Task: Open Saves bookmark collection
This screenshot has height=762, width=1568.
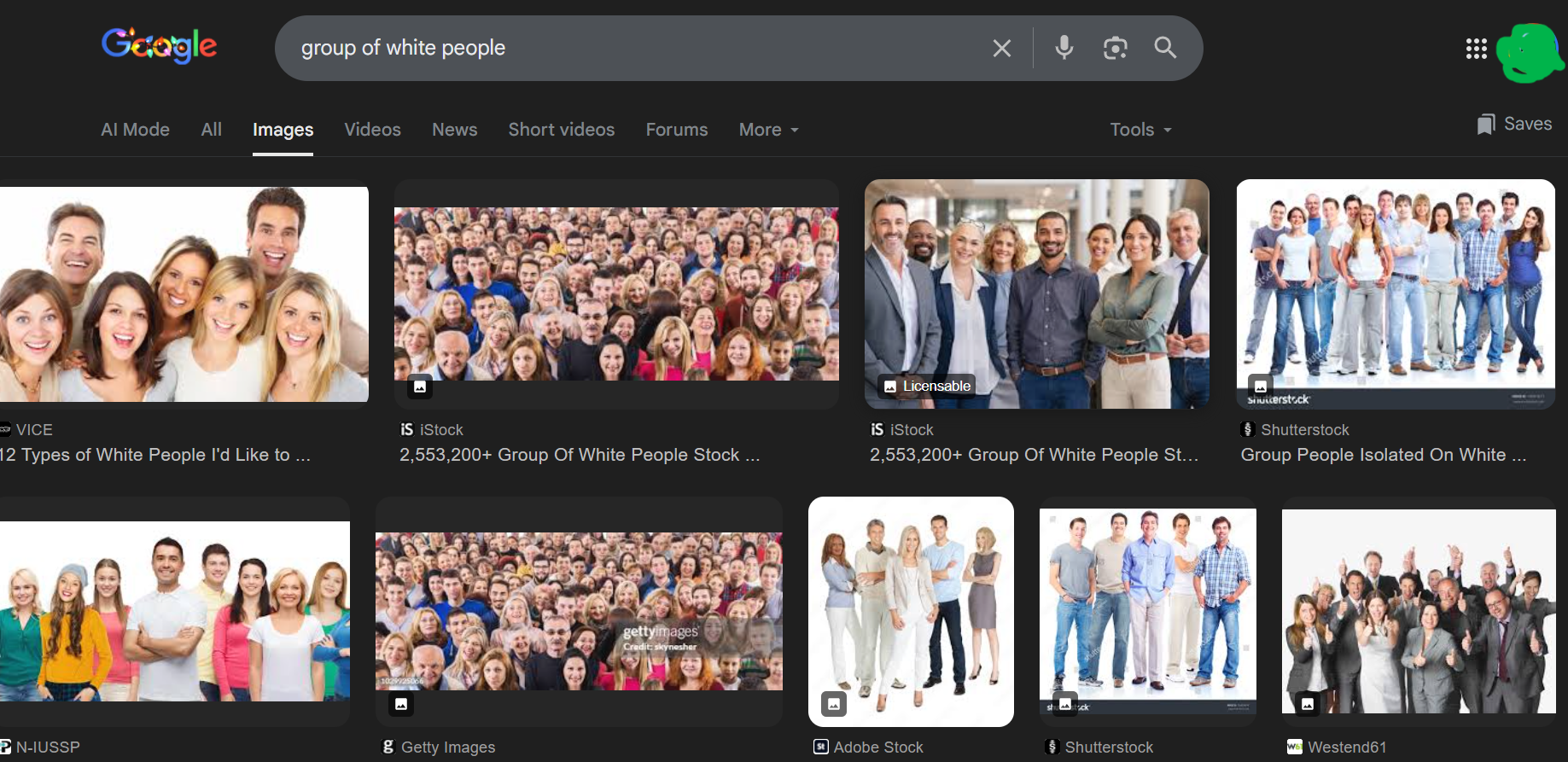Action: pyautogui.click(x=1514, y=125)
